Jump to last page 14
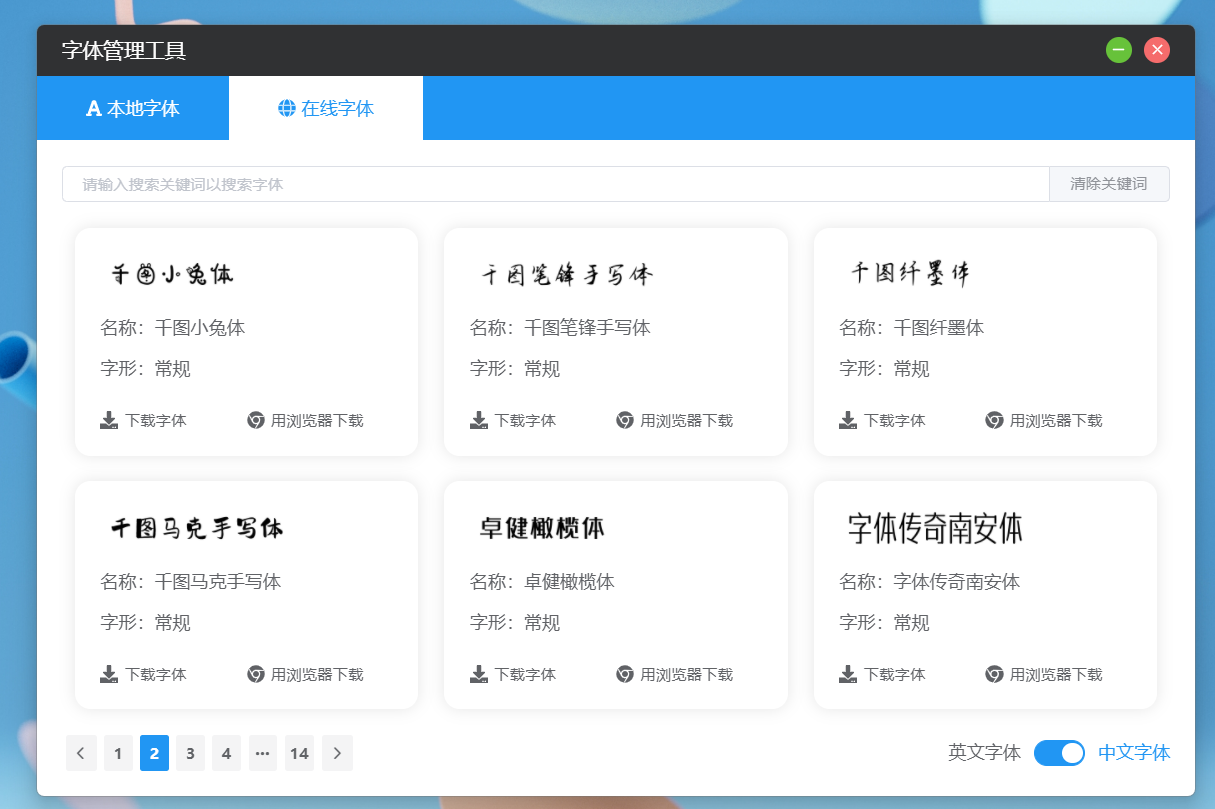Image resolution: width=1215 pixels, height=809 pixels. pyautogui.click(x=299, y=753)
